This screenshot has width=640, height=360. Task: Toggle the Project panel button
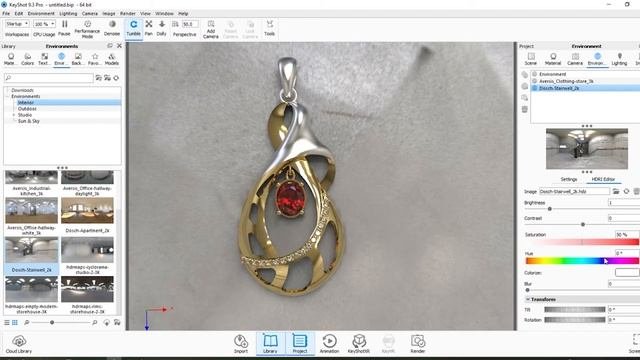click(300, 344)
